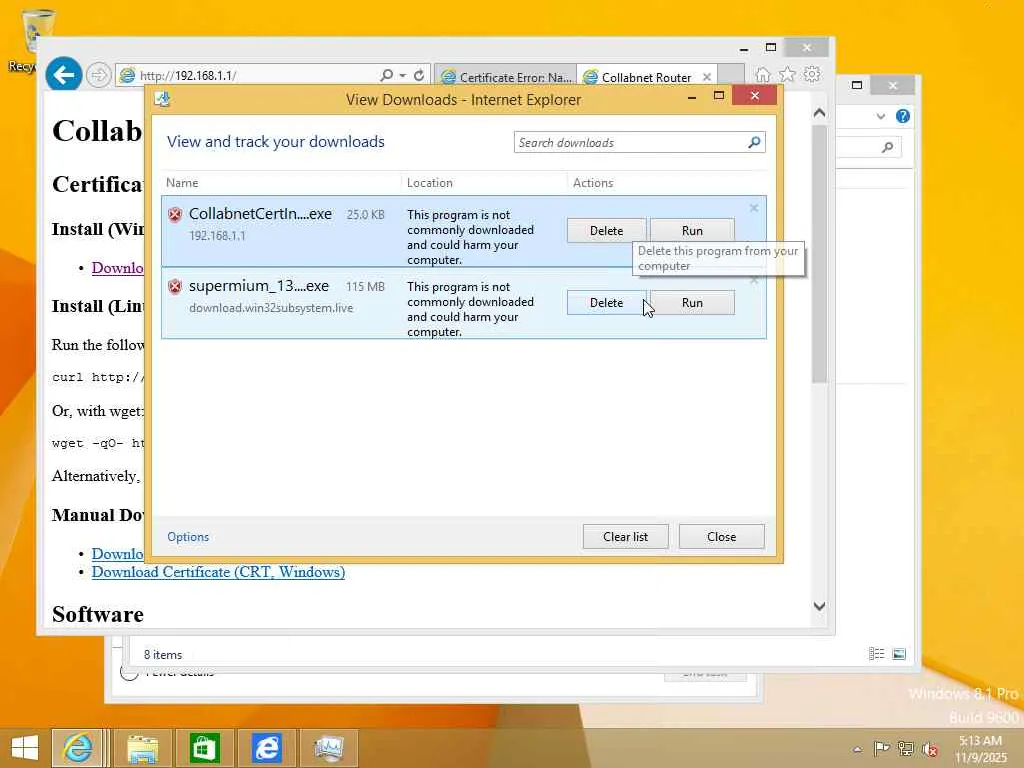
Task: Click Close button in downloads dialog
Action: 722,536
